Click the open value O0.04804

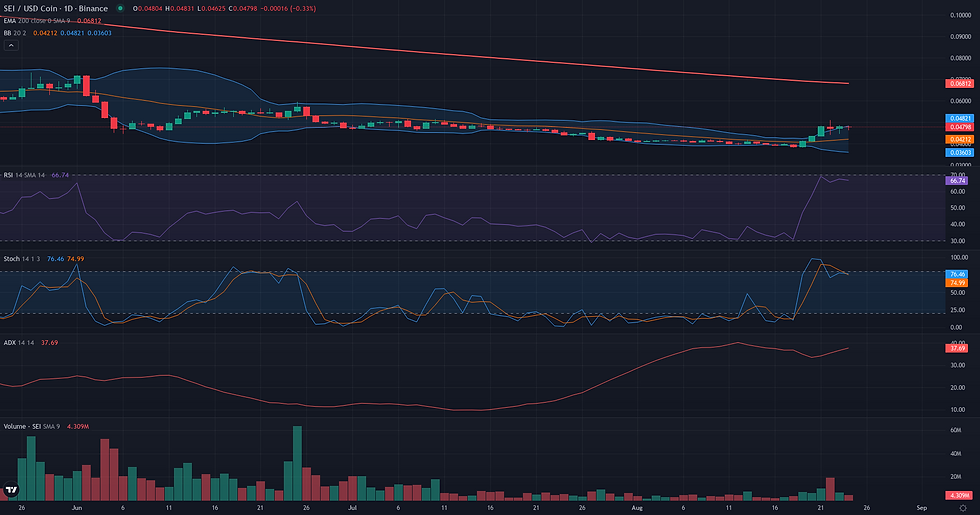click(148, 9)
